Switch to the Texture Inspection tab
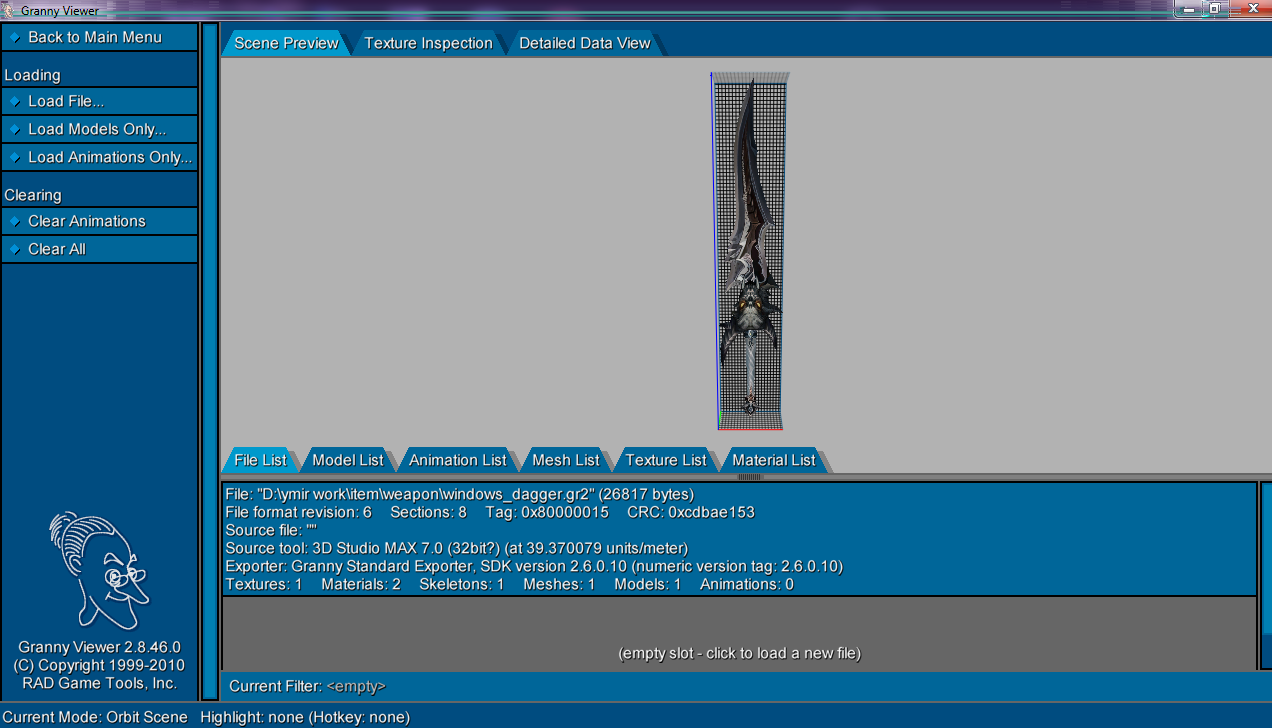 428,43
